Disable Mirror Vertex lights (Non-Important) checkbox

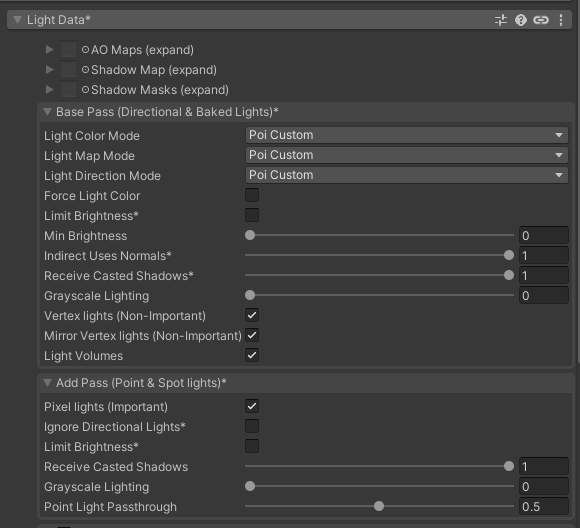pyautogui.click(x=252, y=335)
